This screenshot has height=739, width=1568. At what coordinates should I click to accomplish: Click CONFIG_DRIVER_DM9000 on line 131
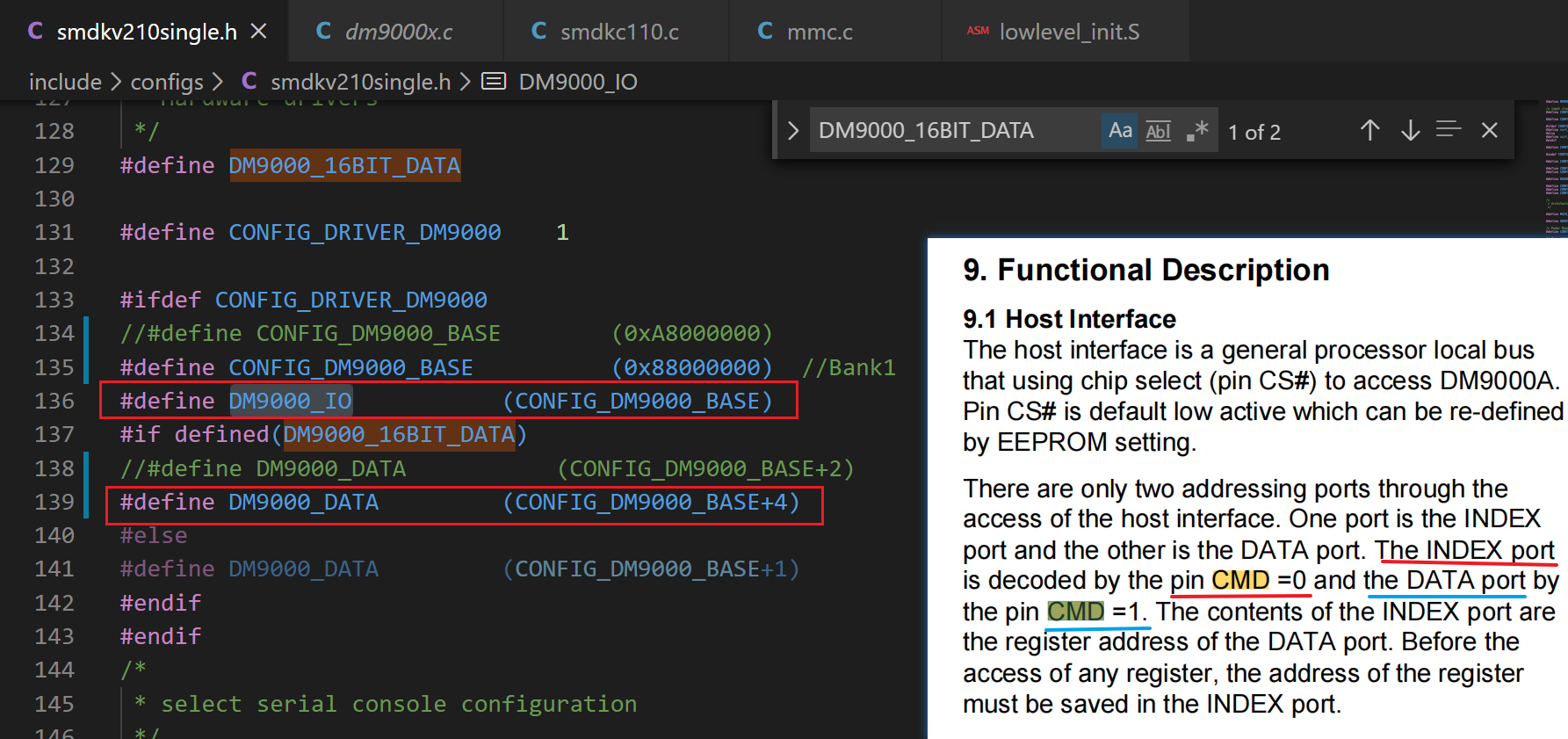[365, 232]
